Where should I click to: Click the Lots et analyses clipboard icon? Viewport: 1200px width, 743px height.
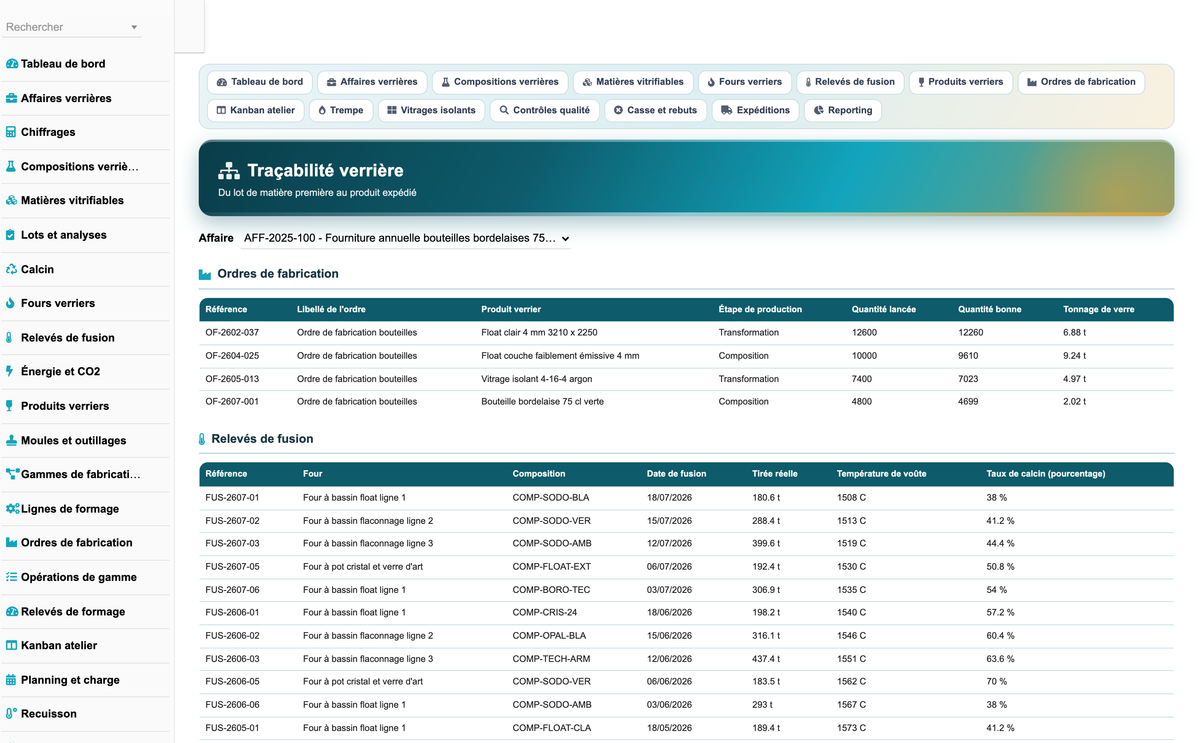(11, 235)
